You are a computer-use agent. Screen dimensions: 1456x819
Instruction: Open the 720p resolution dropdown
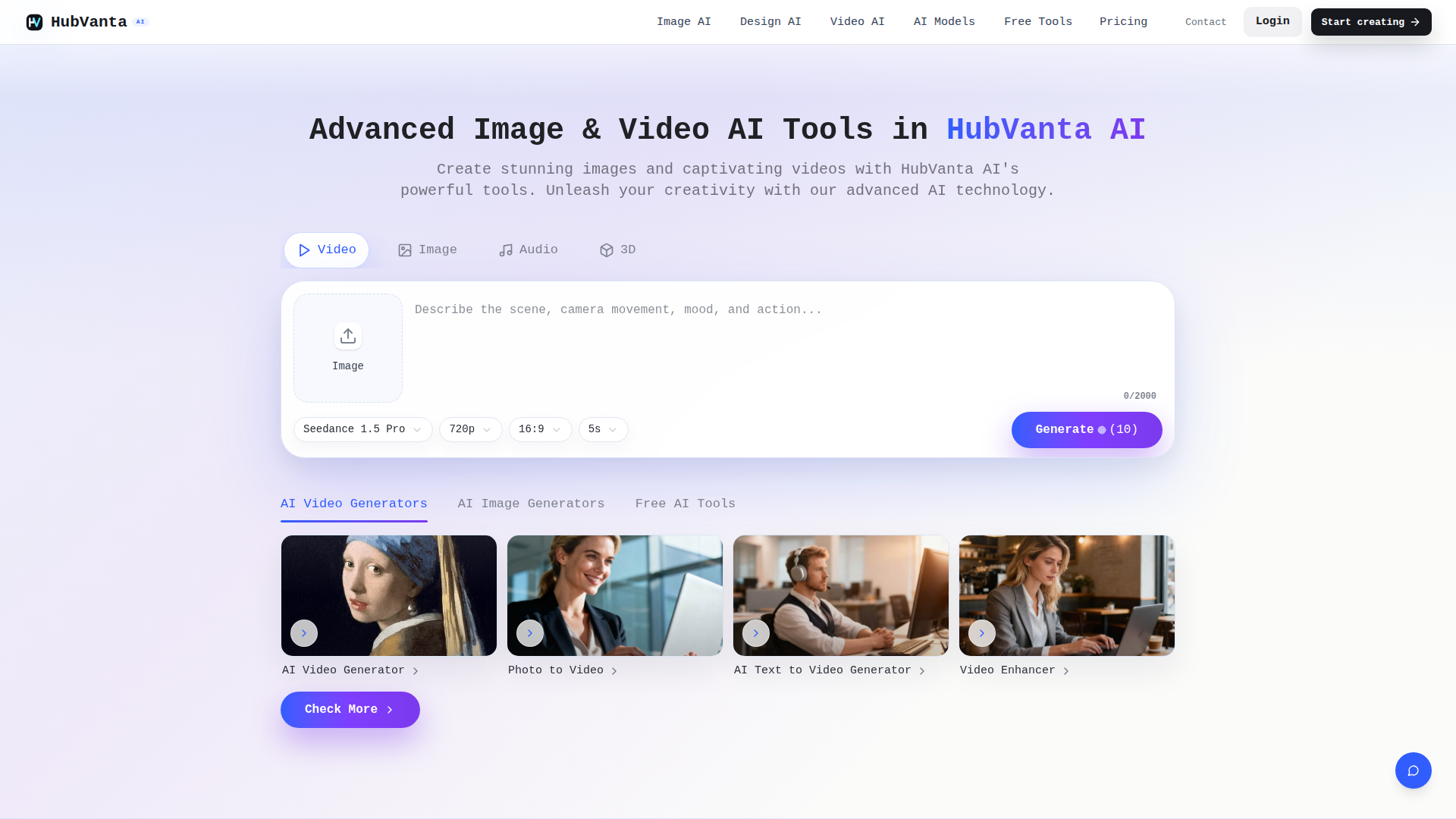(471, 429)
